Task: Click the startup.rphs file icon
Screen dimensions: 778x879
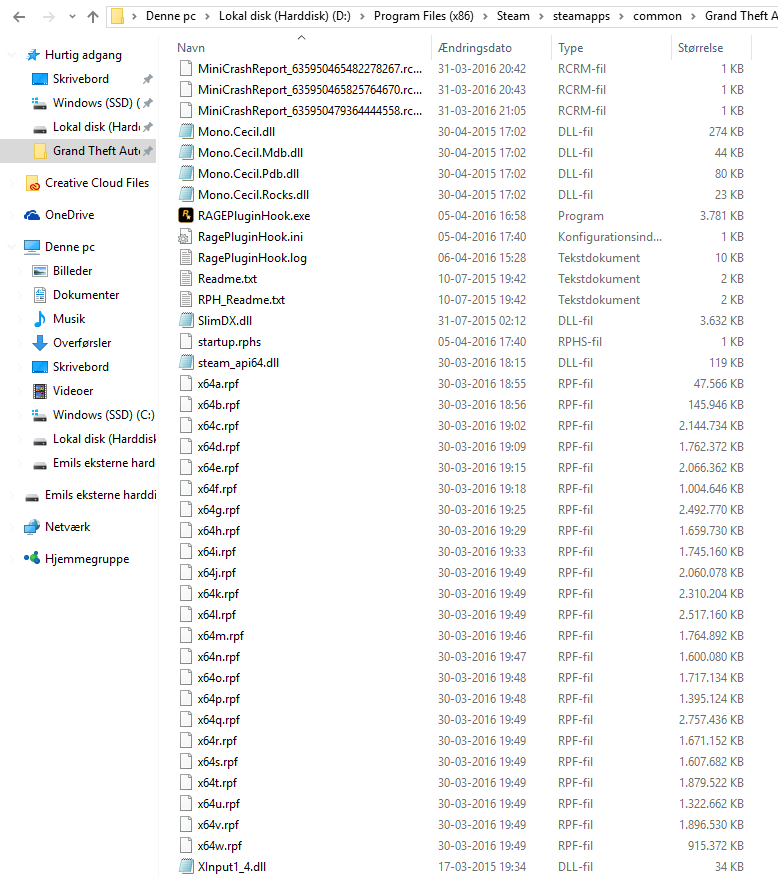Action: pyautogui.click(x=186, y=341)
